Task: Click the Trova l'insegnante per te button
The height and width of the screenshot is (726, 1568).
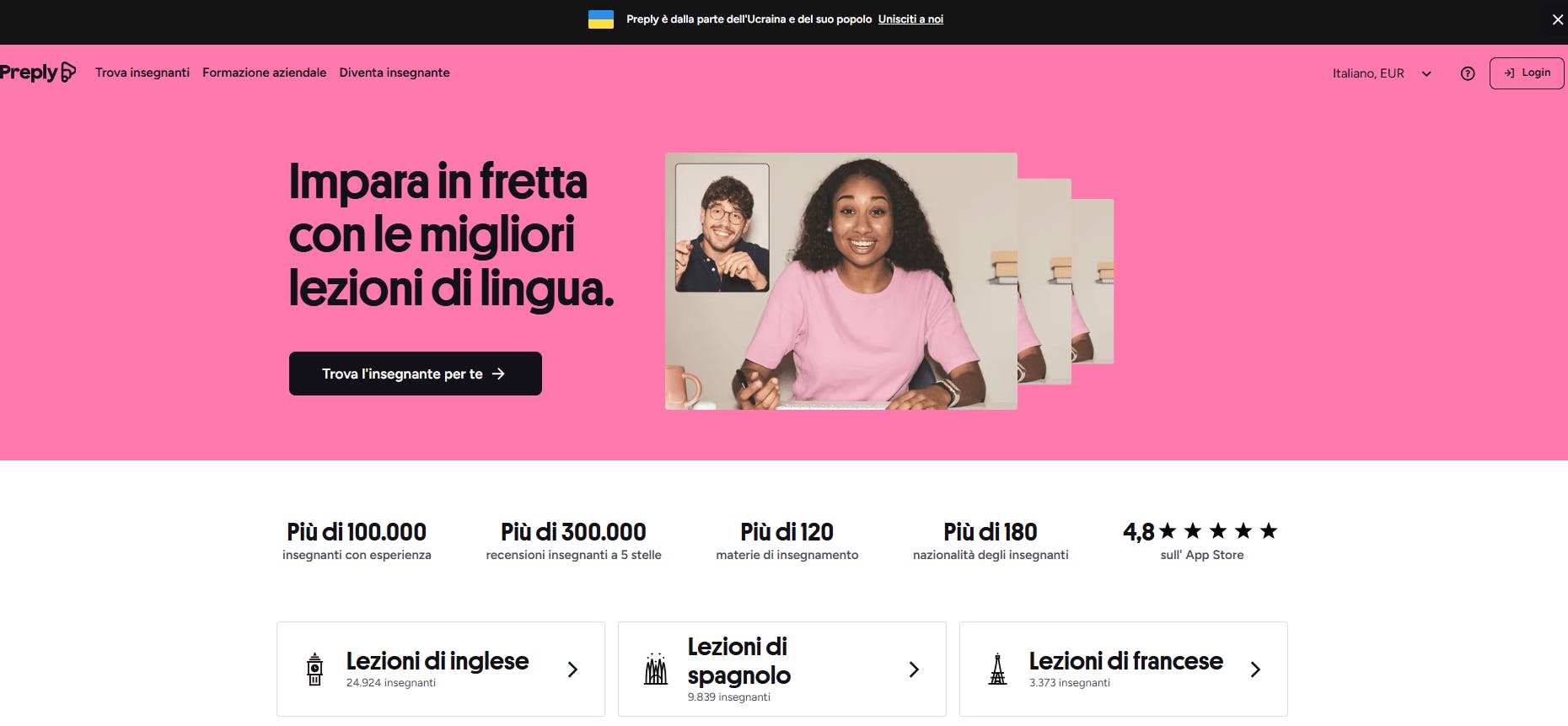Action: (x=416, y=374)
